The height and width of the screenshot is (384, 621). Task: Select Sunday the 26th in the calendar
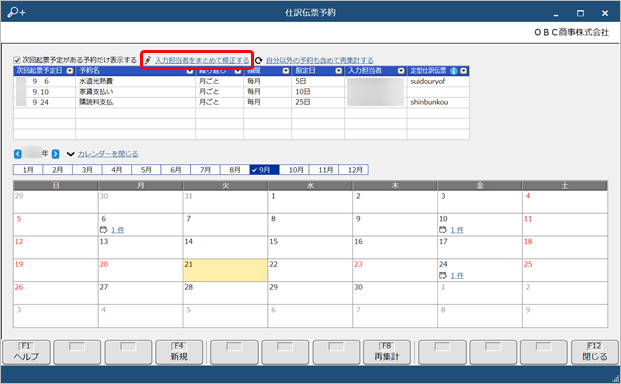(55, 293)
